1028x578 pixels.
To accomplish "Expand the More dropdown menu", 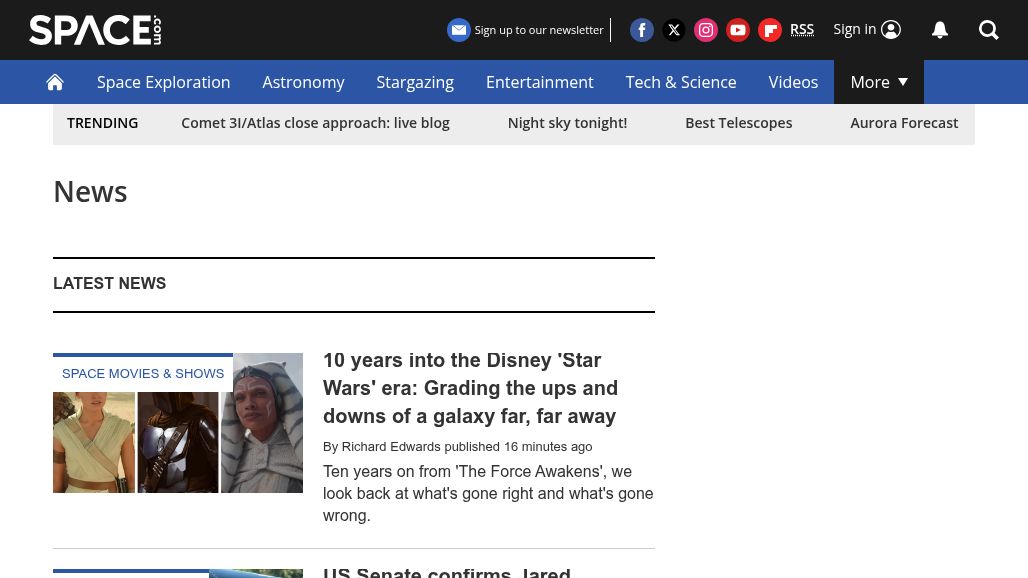I will tap(878, 82).
